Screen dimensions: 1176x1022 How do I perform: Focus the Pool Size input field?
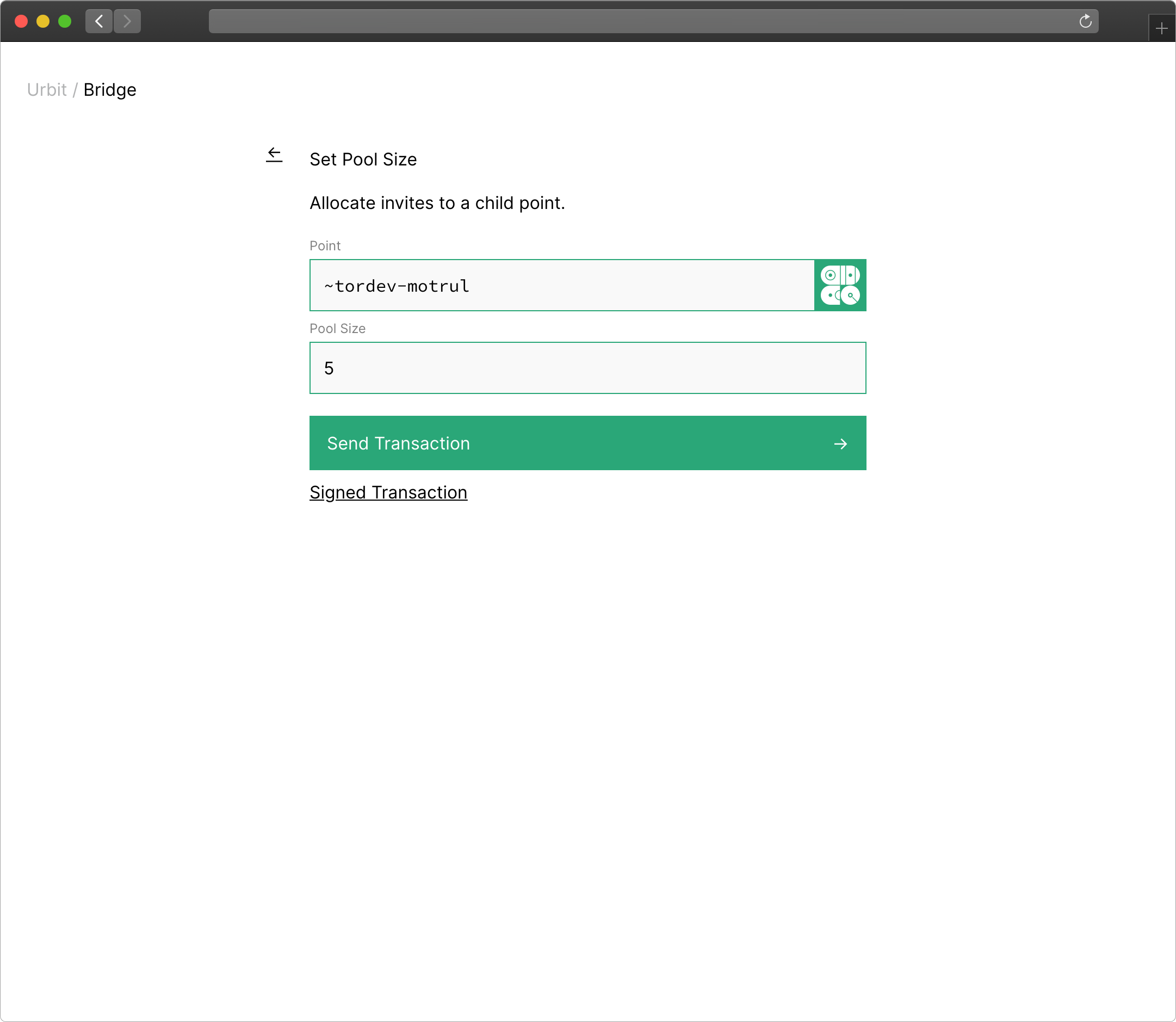tap(587, 368)
